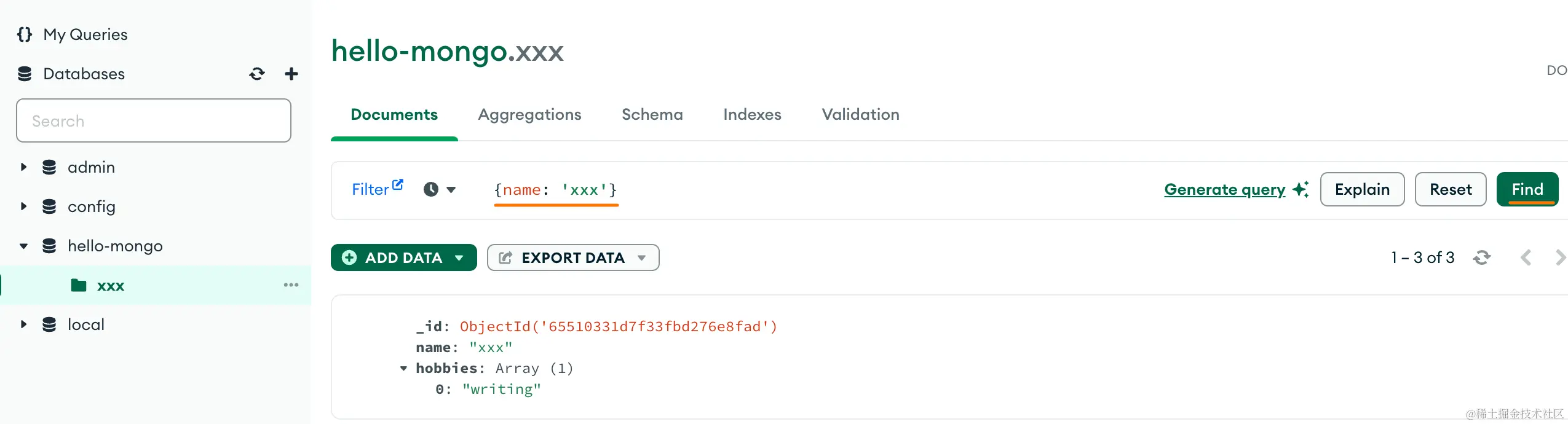The width and height of the screenshot is (1568, 424).
Task: Click the create database plus icon
Action: tap(291, 74)
